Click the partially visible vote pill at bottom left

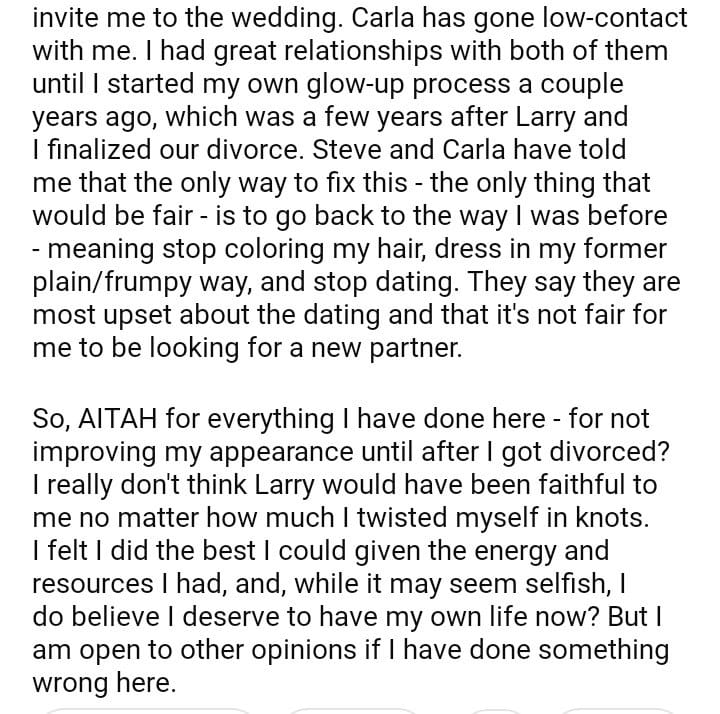tap(148, 710)
